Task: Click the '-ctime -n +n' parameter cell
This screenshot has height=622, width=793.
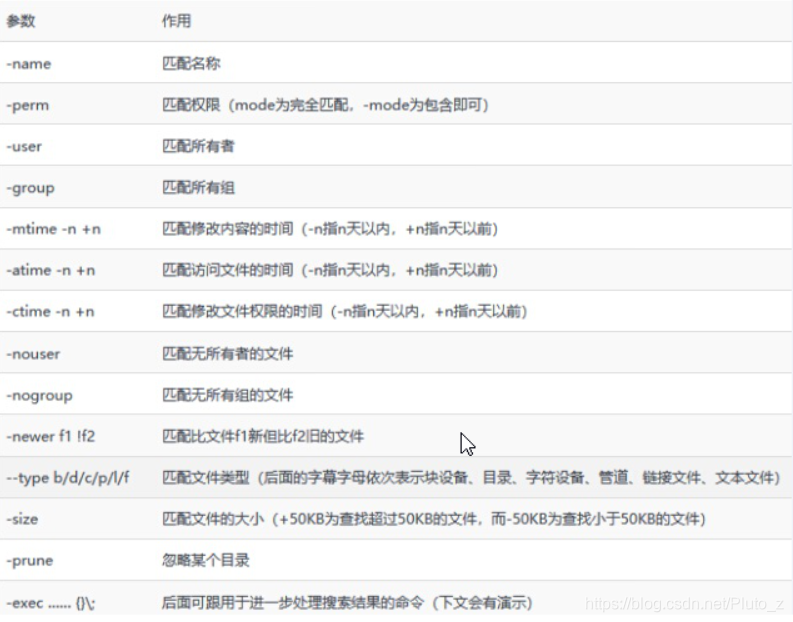Action: [x=50, y=312]
